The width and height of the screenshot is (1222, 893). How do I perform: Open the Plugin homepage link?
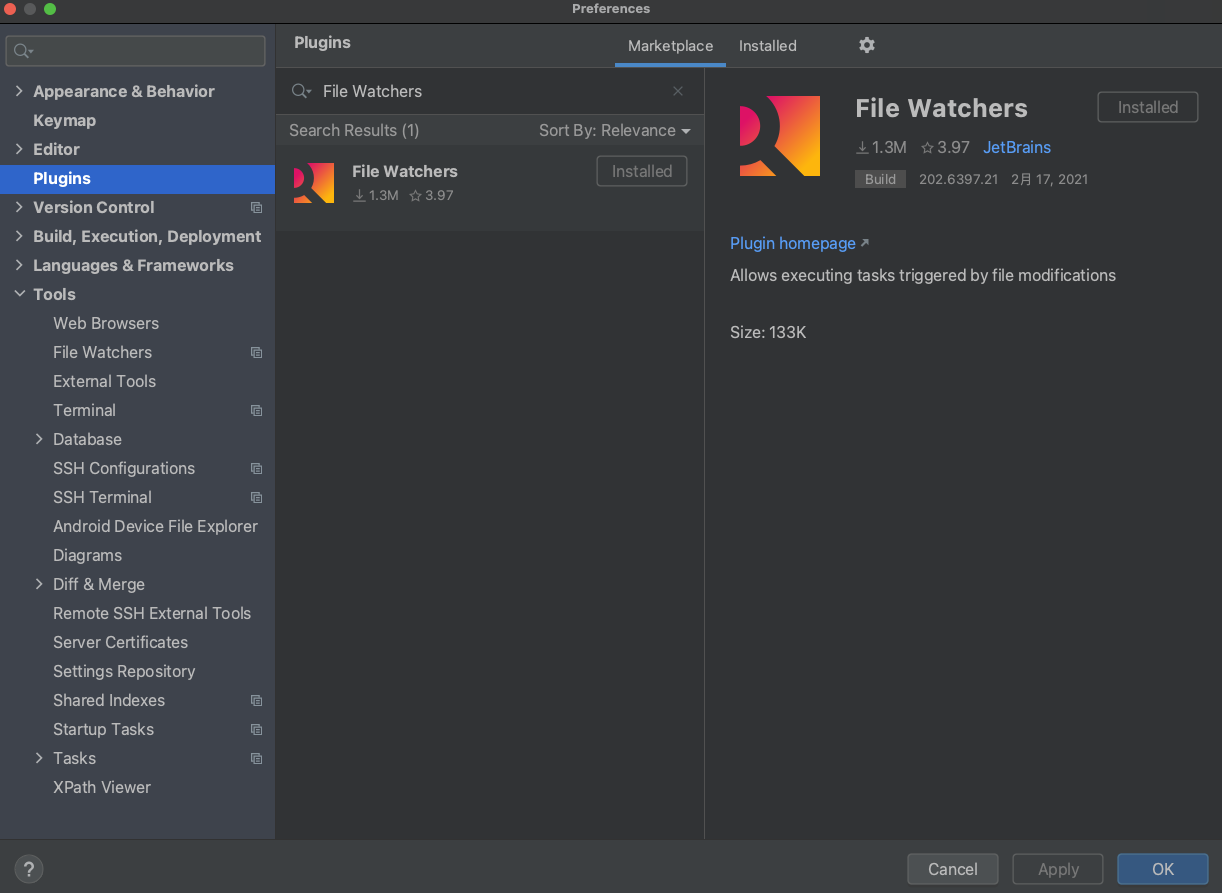(799, 243)
